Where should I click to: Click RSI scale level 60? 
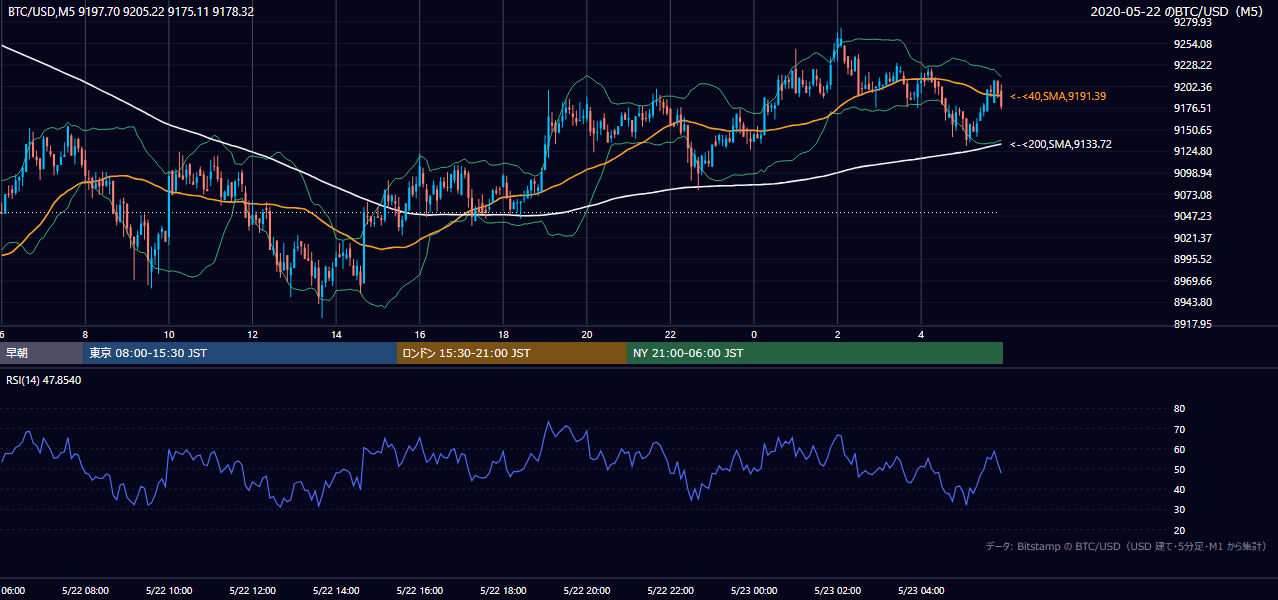coord(1179,449)
